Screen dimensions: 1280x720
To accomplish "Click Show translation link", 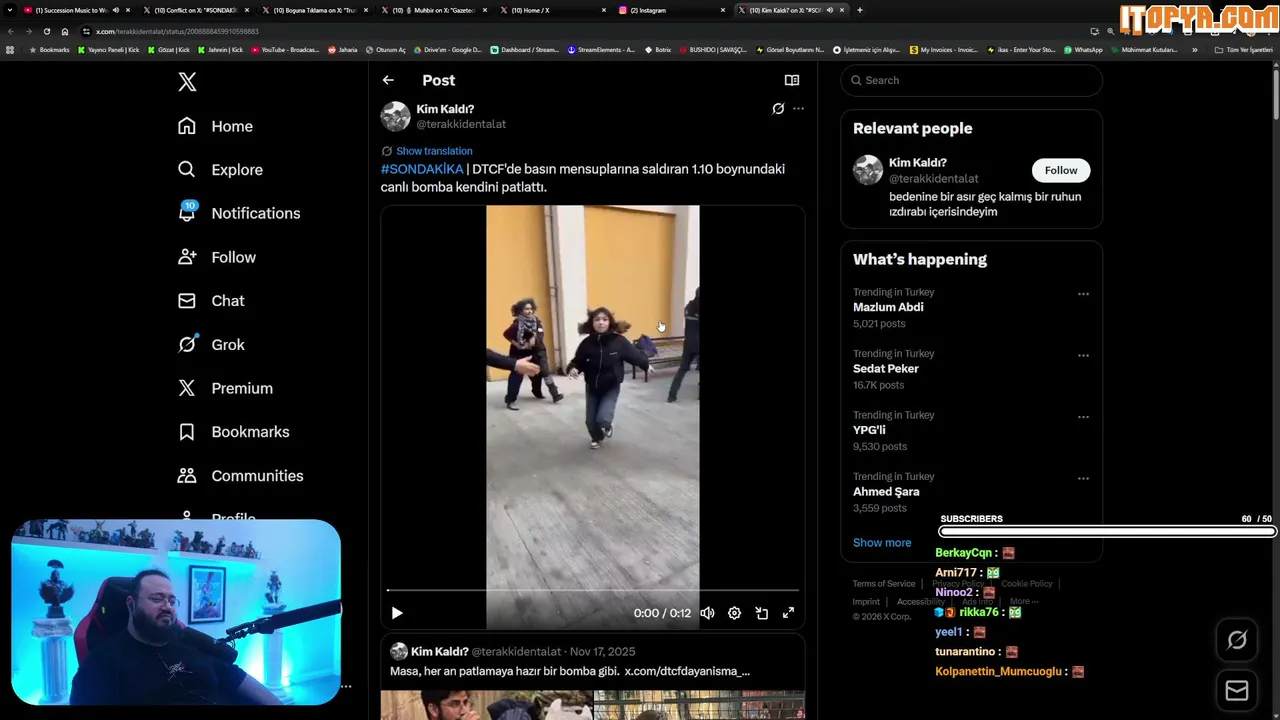I will 434,151.
